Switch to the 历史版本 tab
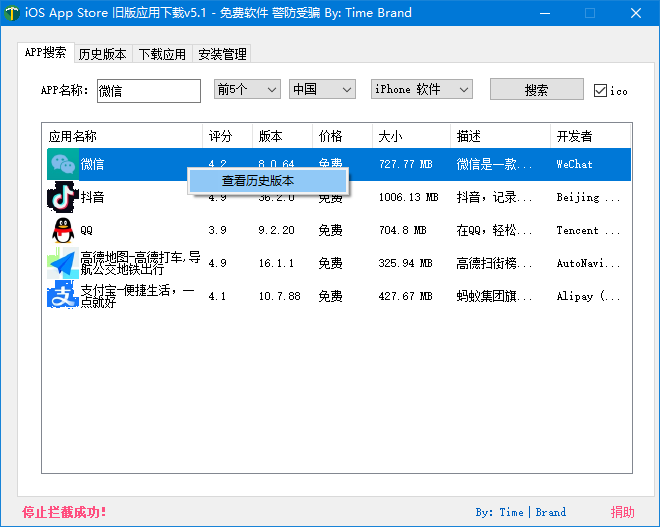 (102, 54)
